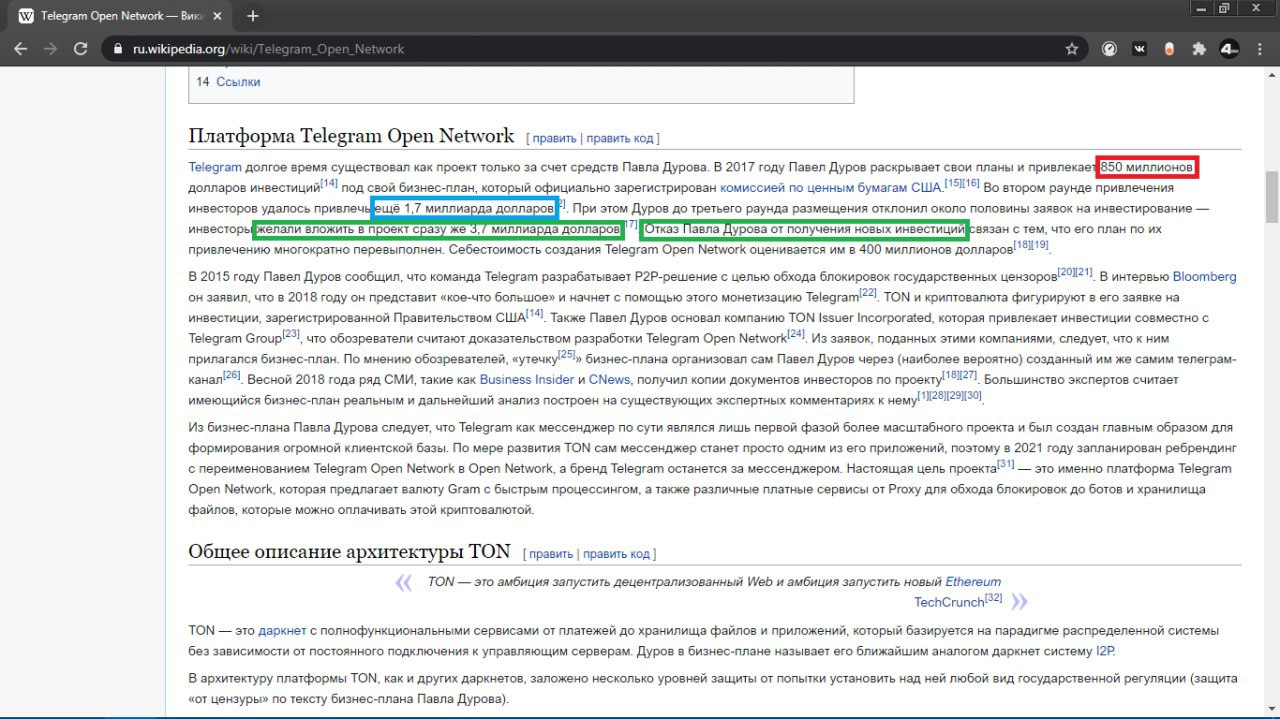Click heading 'Общее описание архитектуры TON'

349,552
